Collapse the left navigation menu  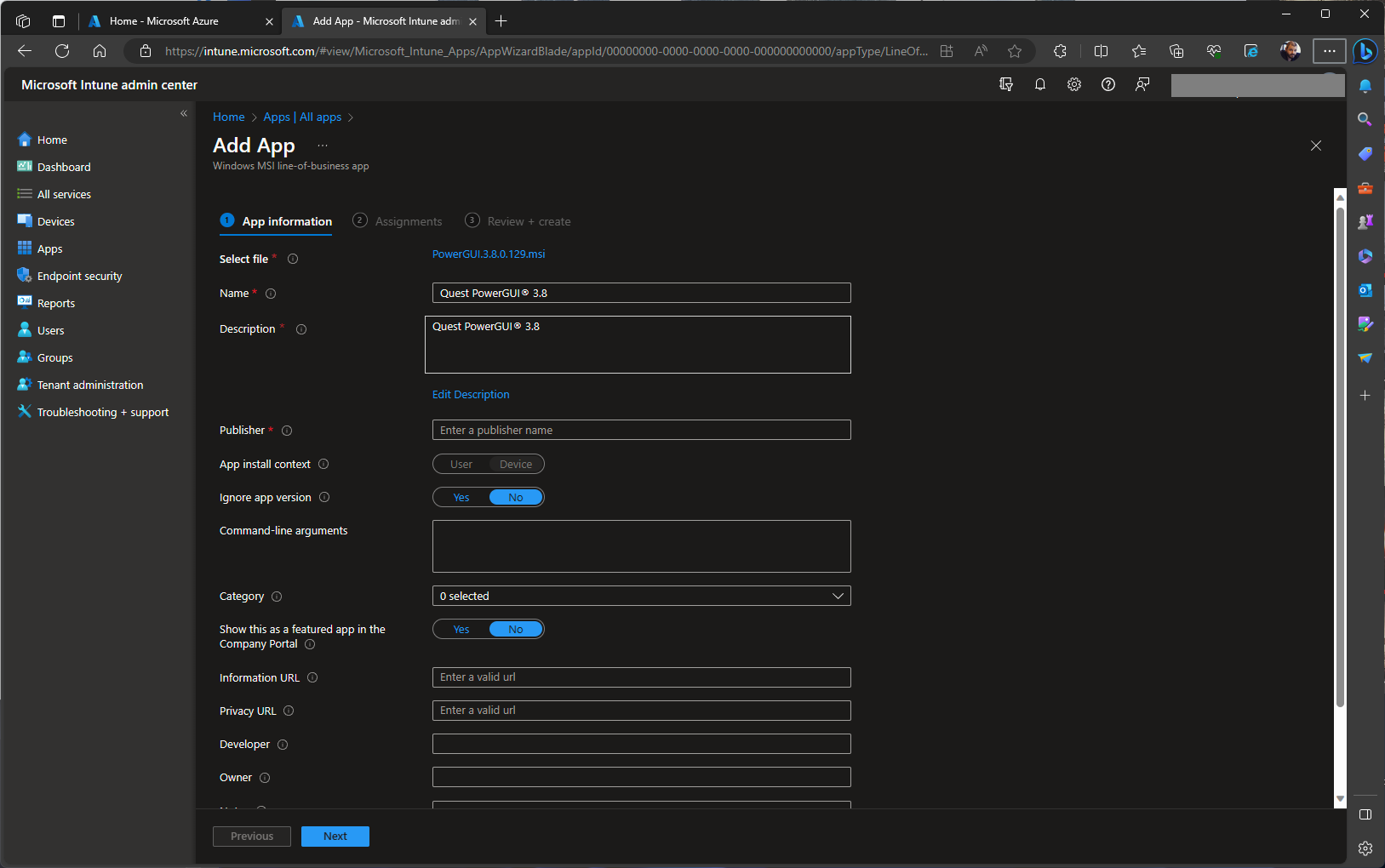pyautogui.click(x=184, y=113)
